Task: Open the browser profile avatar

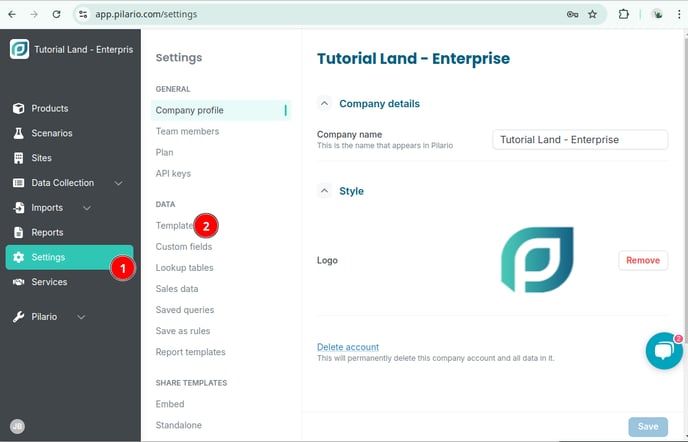Action: (x=657, y=14)
